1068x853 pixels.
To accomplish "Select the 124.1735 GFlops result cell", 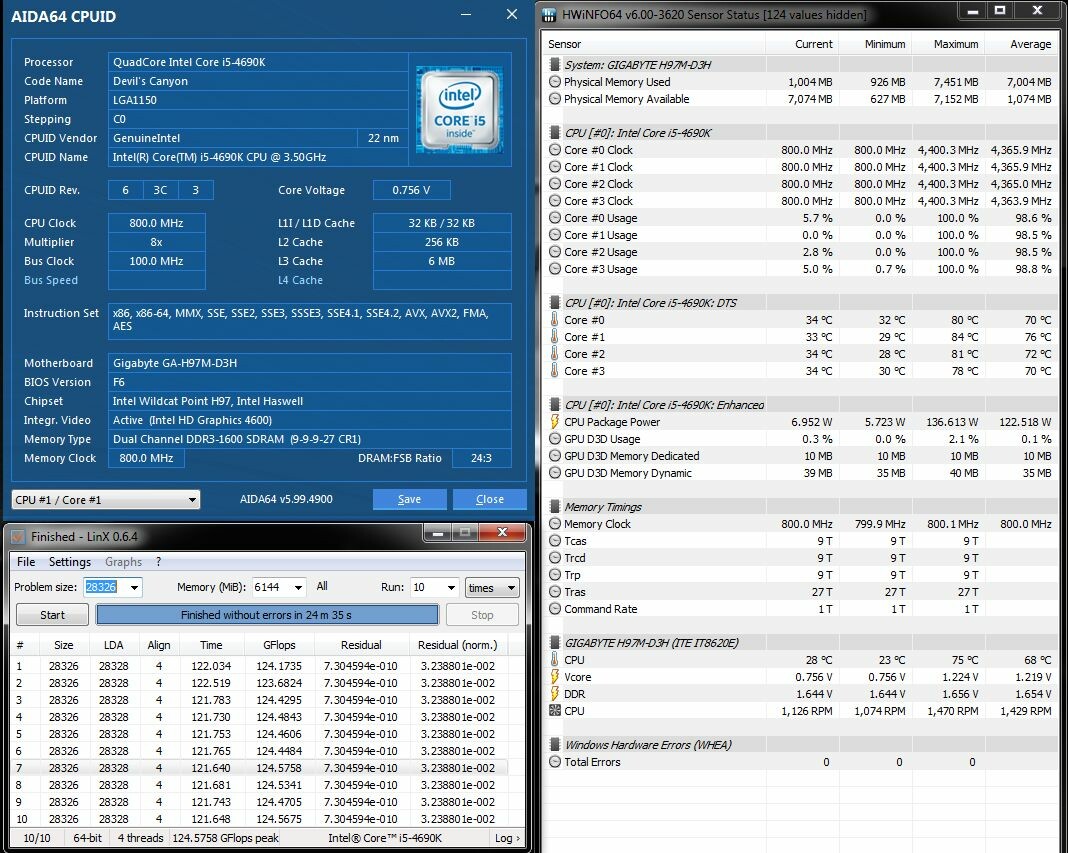I will (279, 666).
